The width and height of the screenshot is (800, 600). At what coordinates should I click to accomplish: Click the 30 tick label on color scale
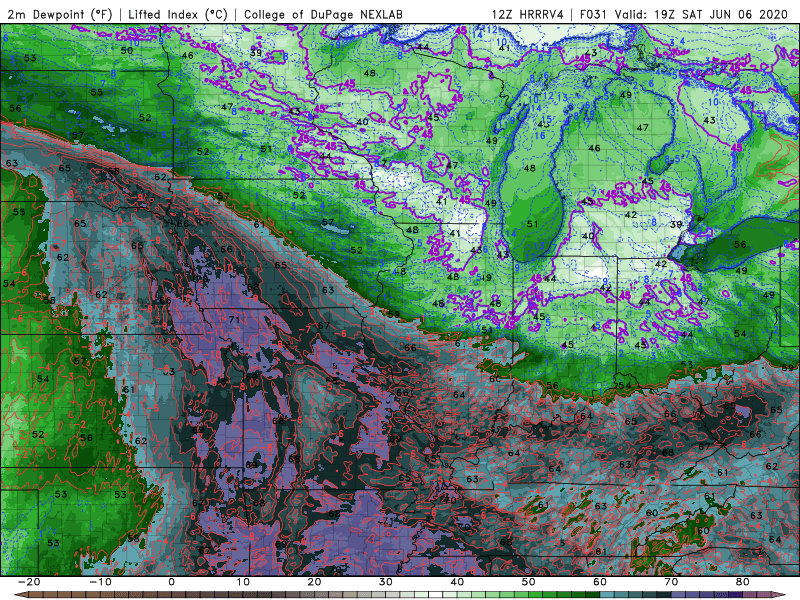(386, 582)
